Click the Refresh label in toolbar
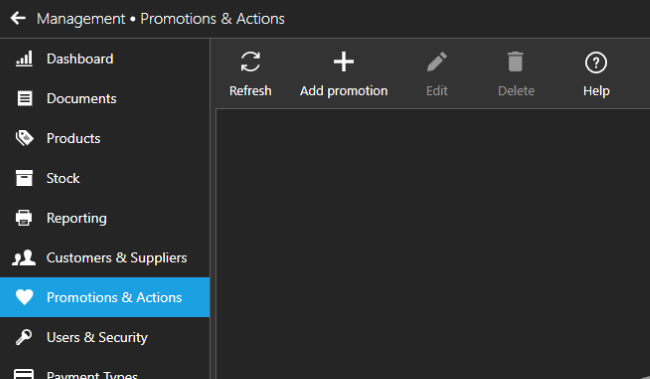The width and height of the screenshot is (650, 379). point(250,90)
